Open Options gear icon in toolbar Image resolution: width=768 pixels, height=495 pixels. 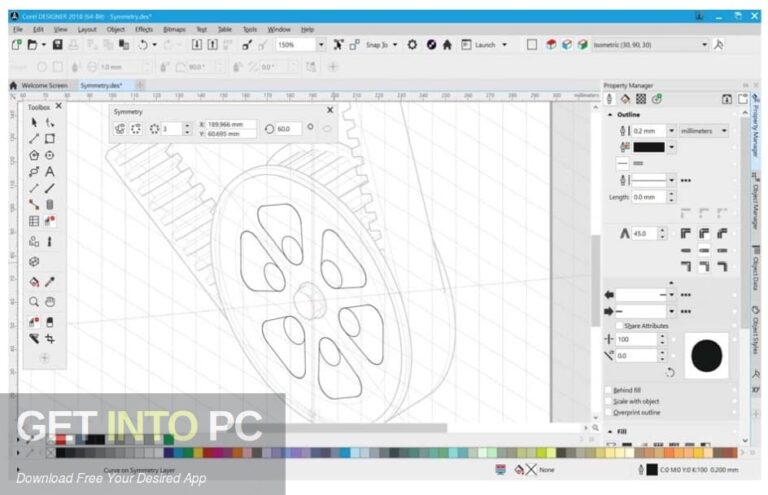pos(412,45)
